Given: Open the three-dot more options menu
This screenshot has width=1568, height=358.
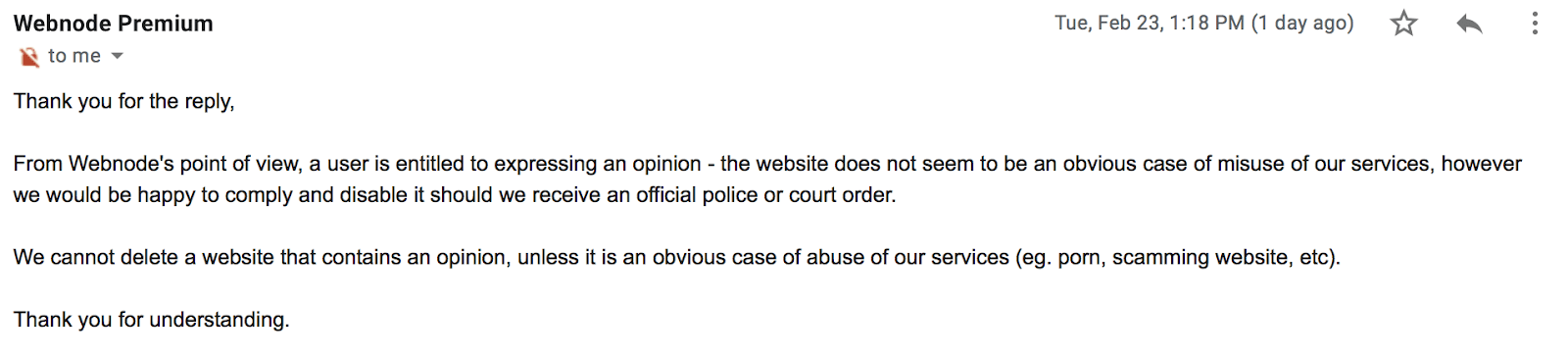Looking at the screenshot, I should click(1535, 24).
